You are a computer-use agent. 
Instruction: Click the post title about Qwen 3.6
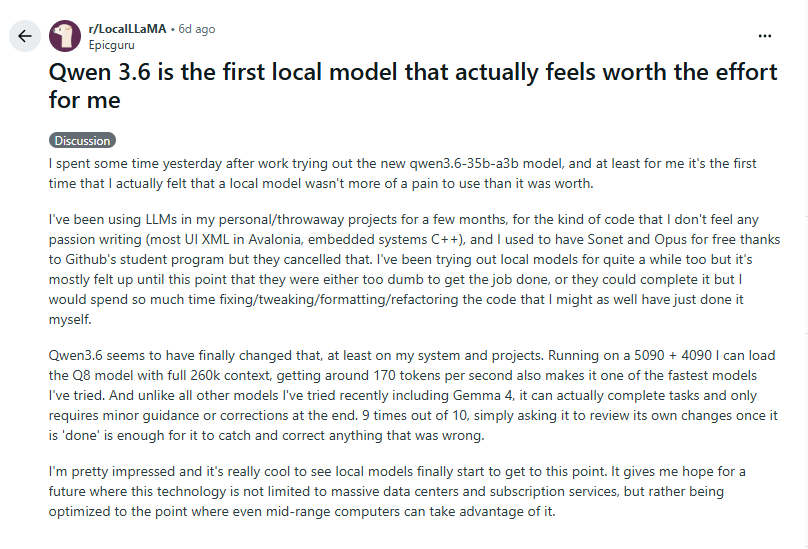pyautogui.click(x=412, y=86)
